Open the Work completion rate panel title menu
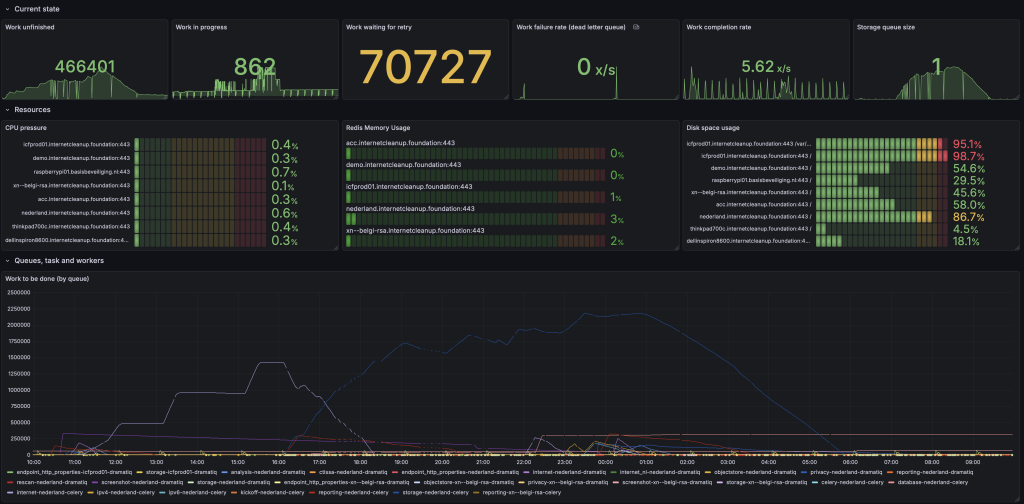 [x=718, y=27]
